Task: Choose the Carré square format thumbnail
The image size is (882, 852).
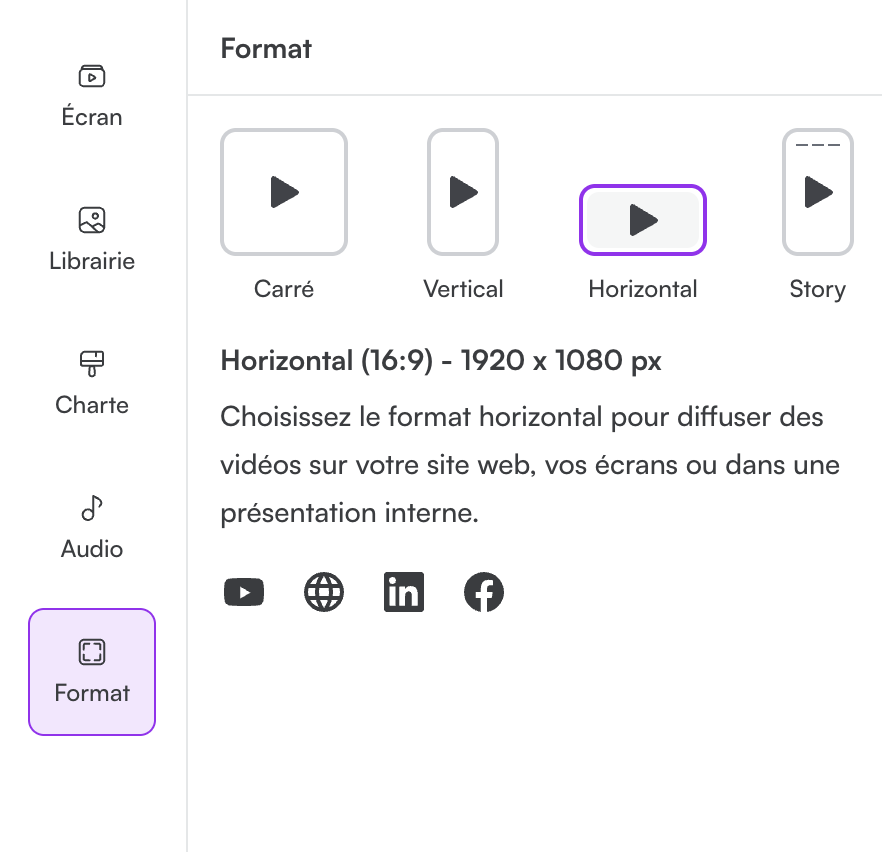Action: click(x=284, y=192)
